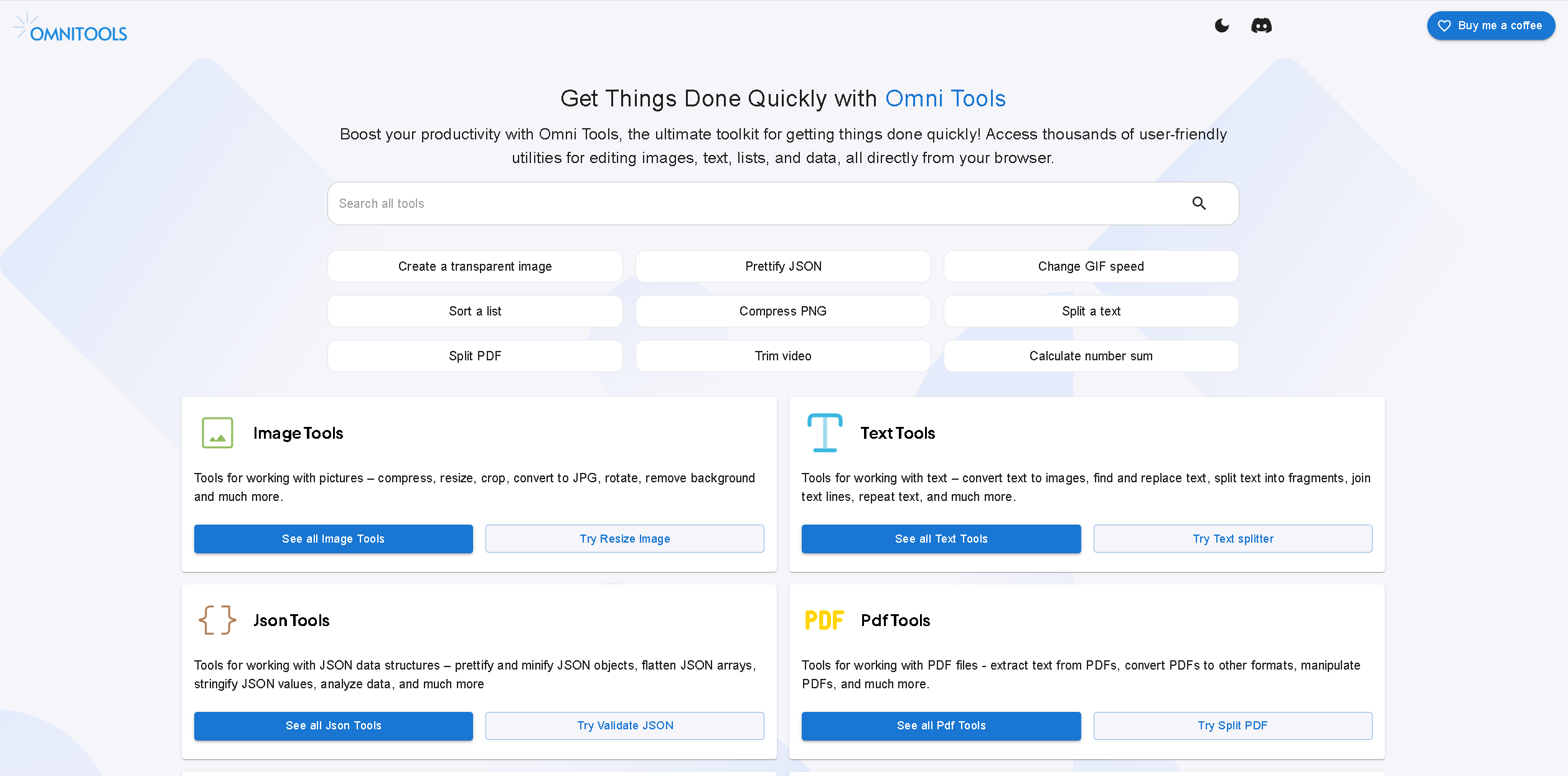Focus the Search all tools field

point(747,203)
